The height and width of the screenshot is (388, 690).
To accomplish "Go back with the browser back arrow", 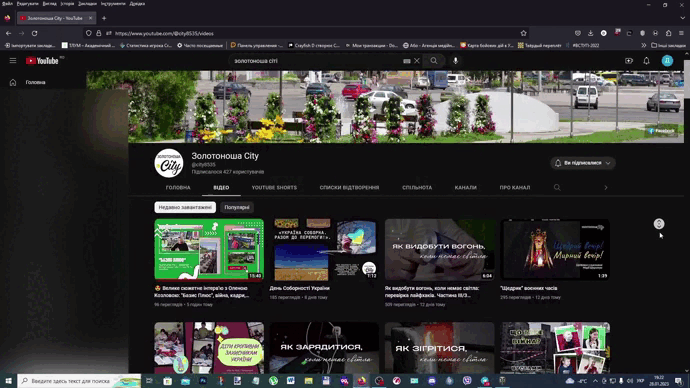I will (x=9, y=33).
